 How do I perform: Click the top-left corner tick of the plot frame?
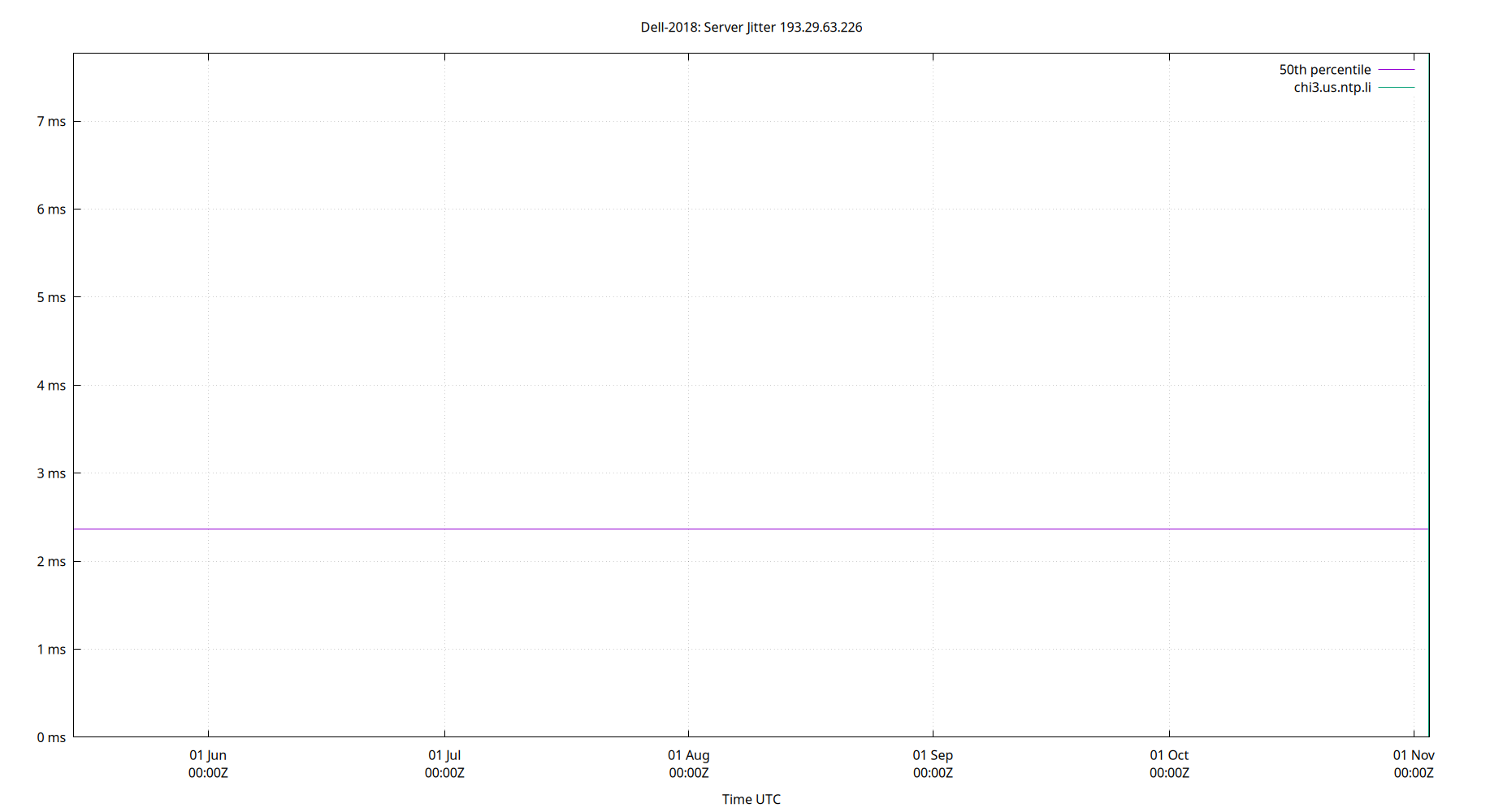point(74,54)
